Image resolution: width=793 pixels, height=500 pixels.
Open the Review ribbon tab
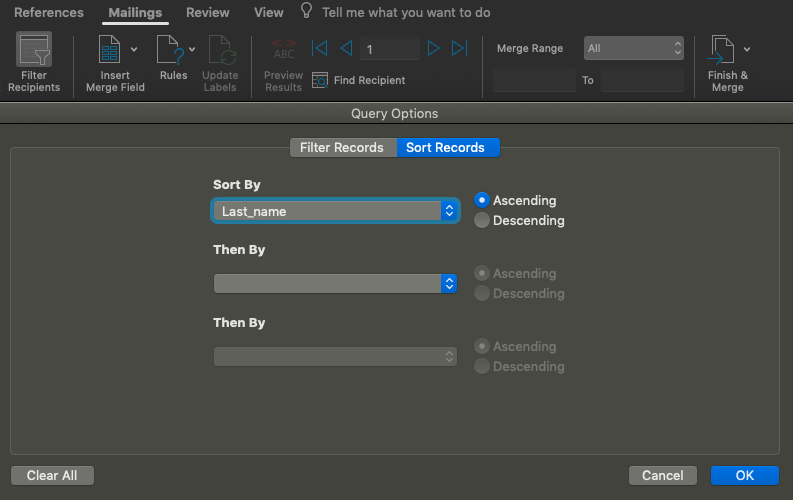[208, 13]
